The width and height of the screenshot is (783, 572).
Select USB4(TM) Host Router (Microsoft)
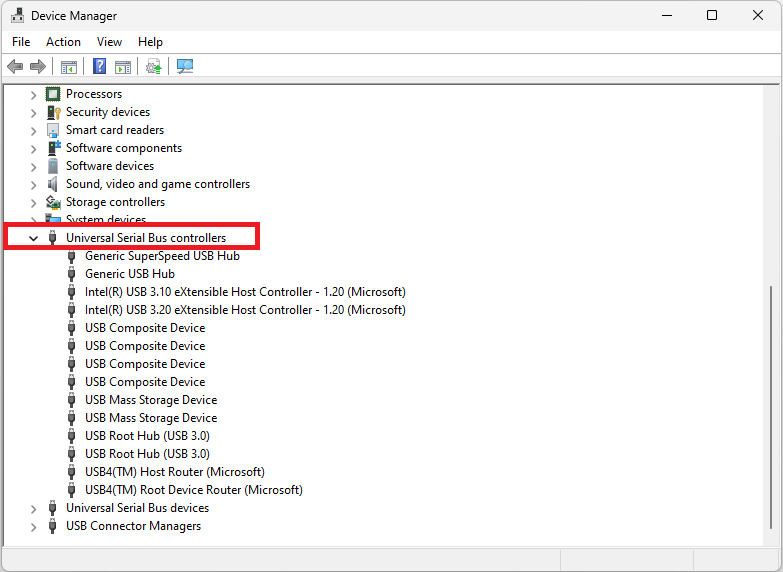click(x=175, y=472)
